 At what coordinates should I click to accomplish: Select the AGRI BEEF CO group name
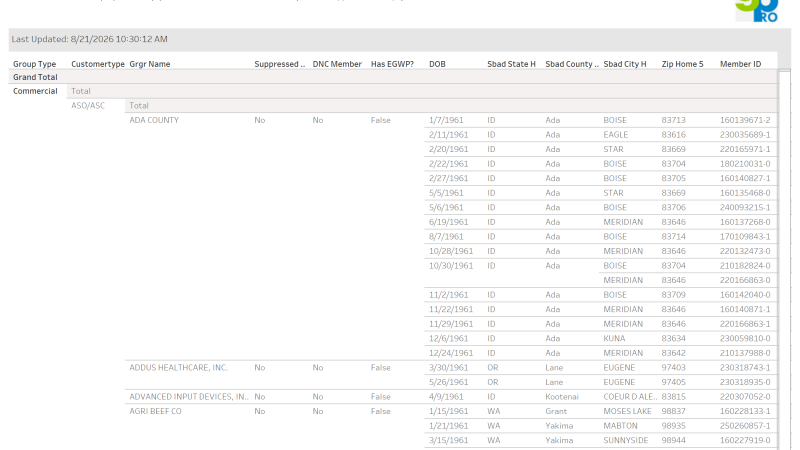point(155,411)
